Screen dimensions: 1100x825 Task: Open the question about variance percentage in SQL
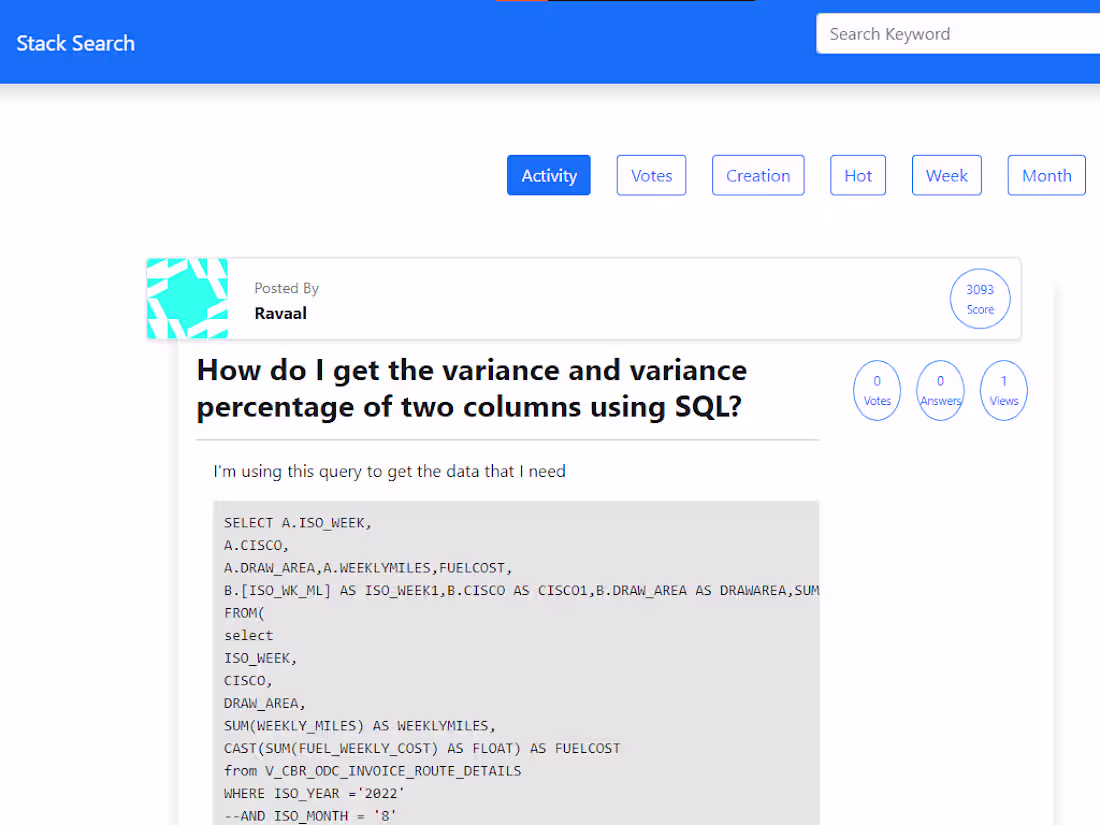pyautogui.click(x=471, y=388)
